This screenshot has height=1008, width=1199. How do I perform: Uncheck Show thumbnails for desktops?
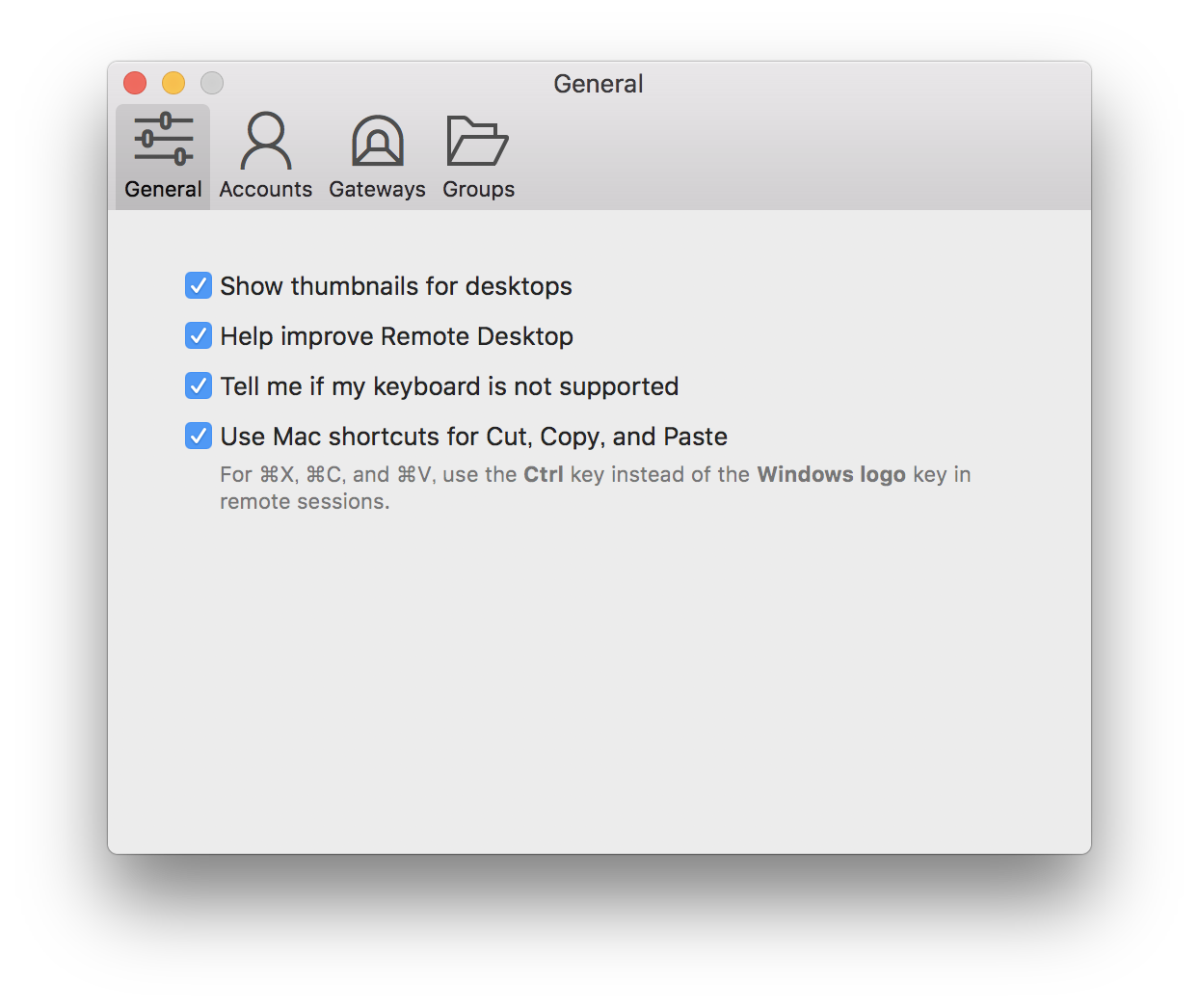(199, 286)
